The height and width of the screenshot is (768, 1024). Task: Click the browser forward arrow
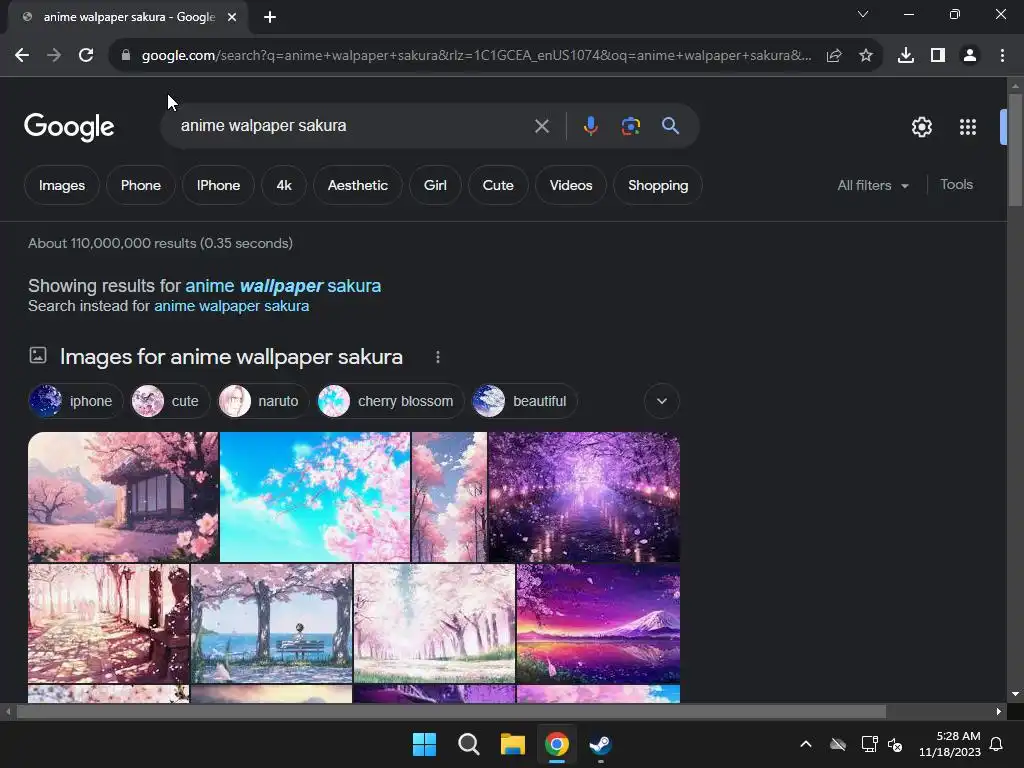tap(54, 56)
